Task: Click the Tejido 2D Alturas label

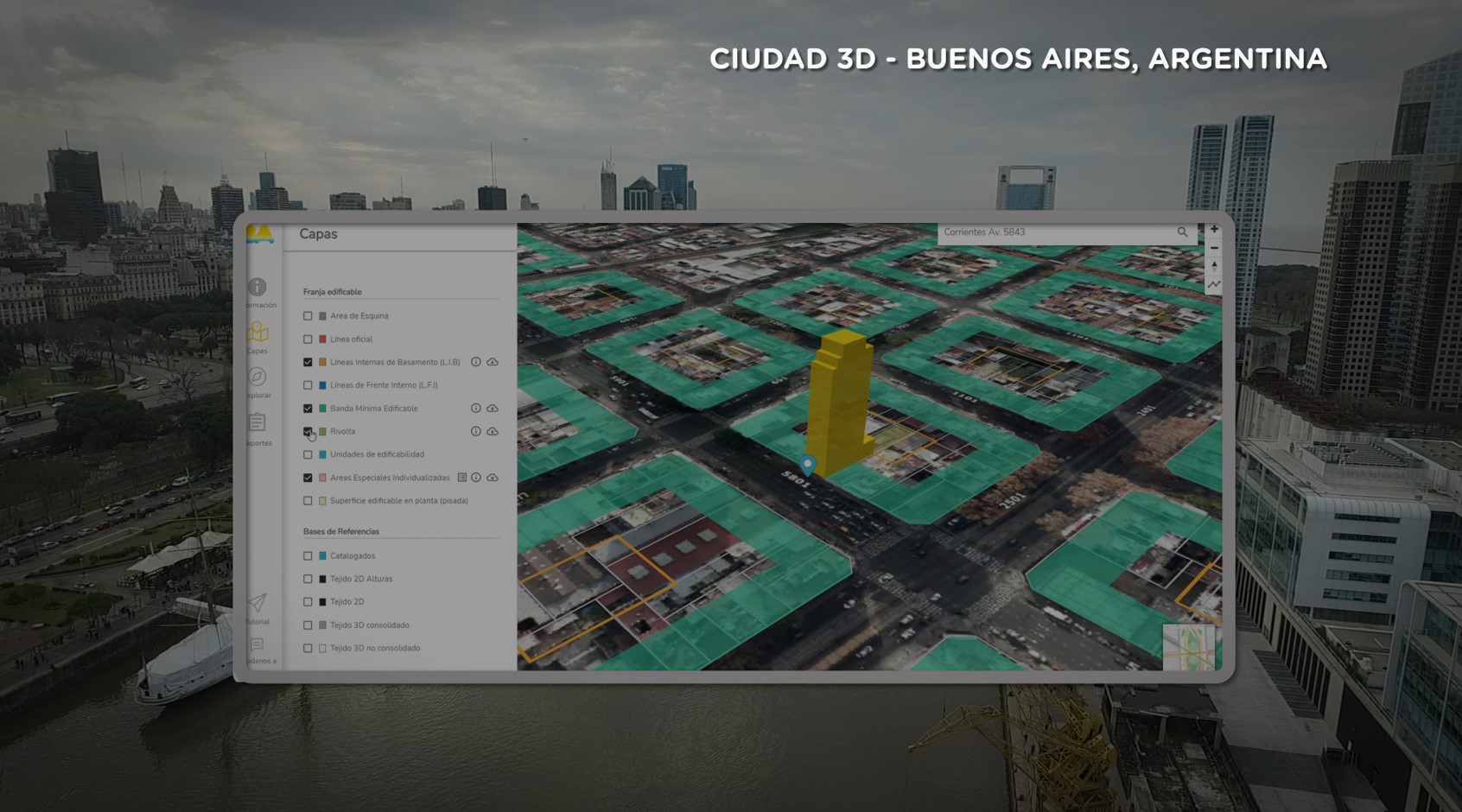Action: point(361,579)
